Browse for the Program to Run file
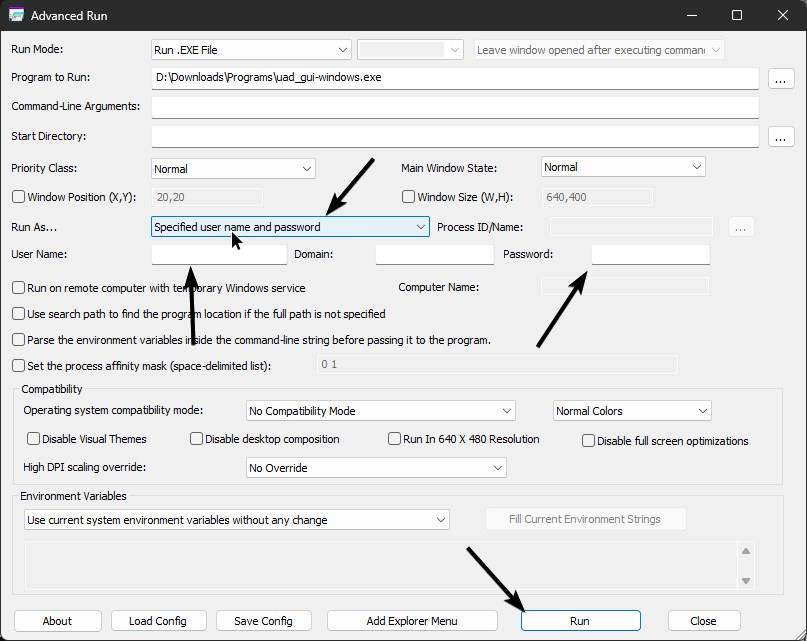Screen dimensions: 807x641 pos(781,78)
